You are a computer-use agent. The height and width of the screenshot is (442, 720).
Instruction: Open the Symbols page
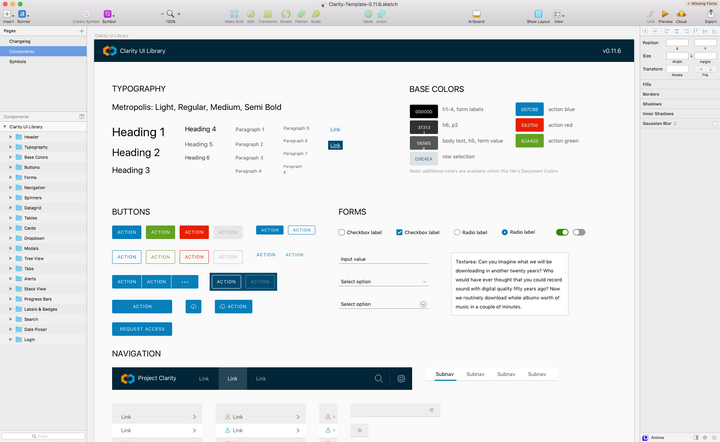tap(43, 62)
